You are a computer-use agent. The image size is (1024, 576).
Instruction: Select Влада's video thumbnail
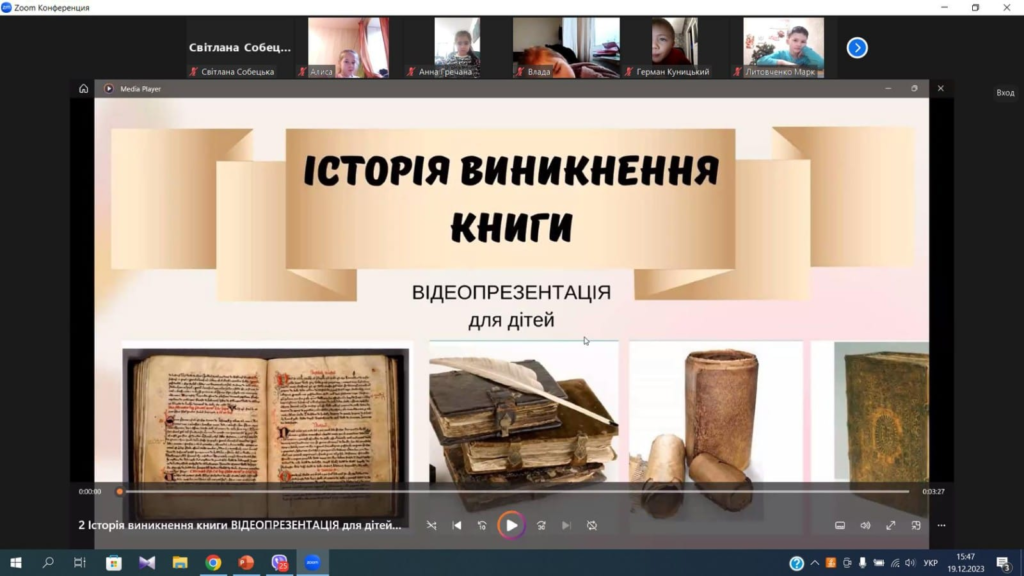point(566,48)
